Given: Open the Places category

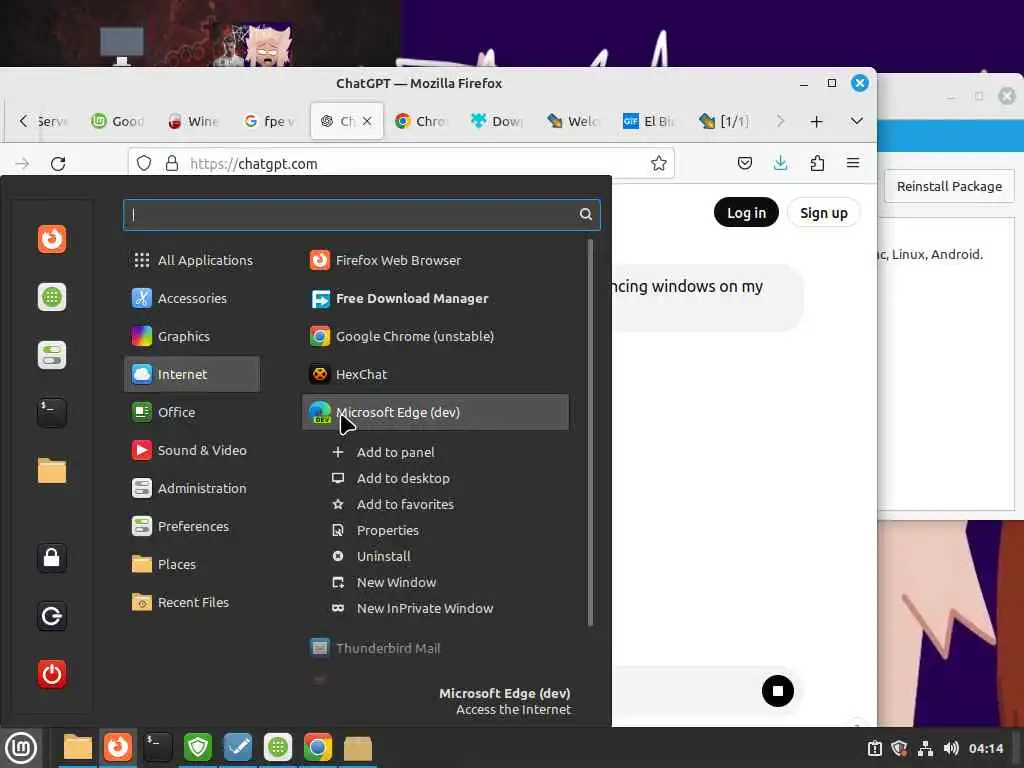Looking at the screenshot, I should pyautogui.click(x=192, y=564).
